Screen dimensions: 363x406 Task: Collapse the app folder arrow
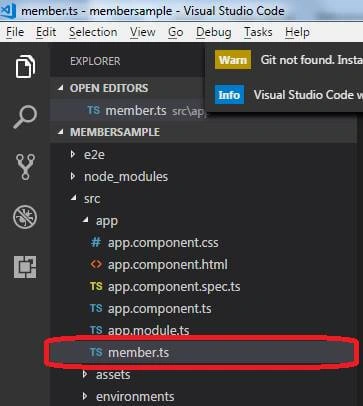[86, 220]
